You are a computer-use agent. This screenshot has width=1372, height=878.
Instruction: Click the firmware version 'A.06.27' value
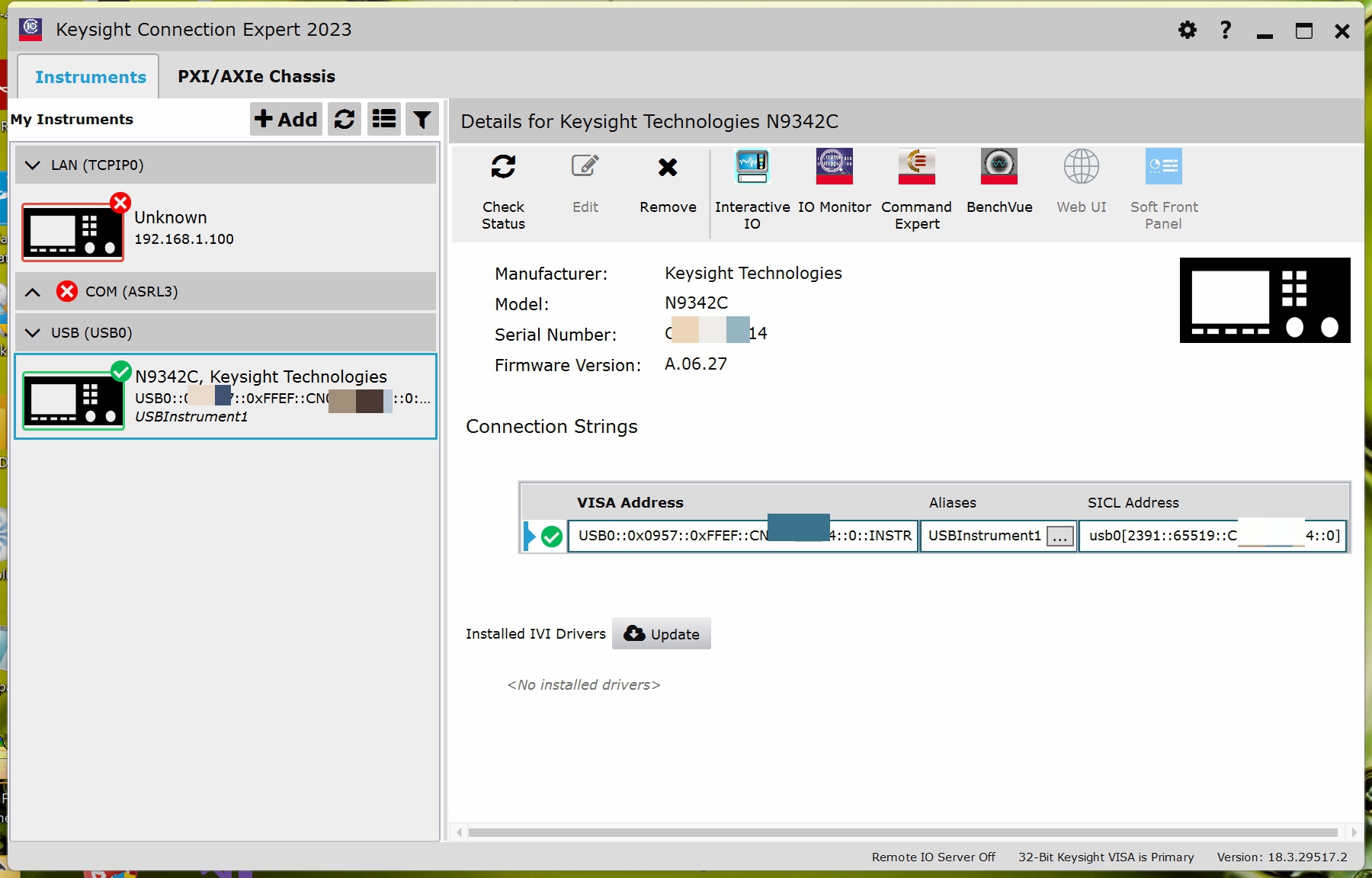point(696,364)
